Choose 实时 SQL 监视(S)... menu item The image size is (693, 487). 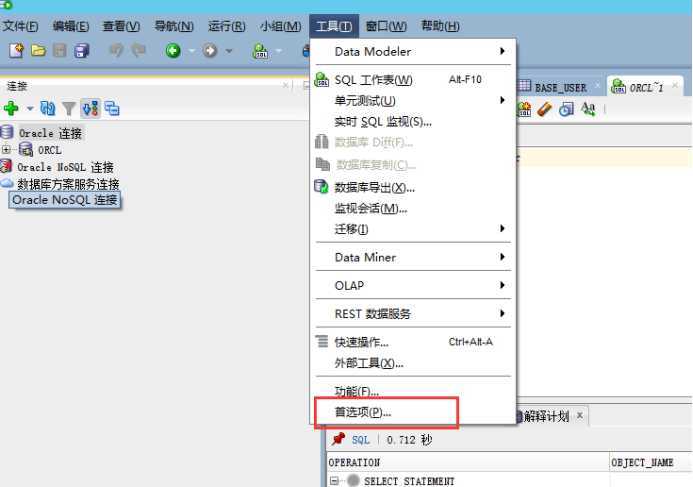(x=413, y=122)
